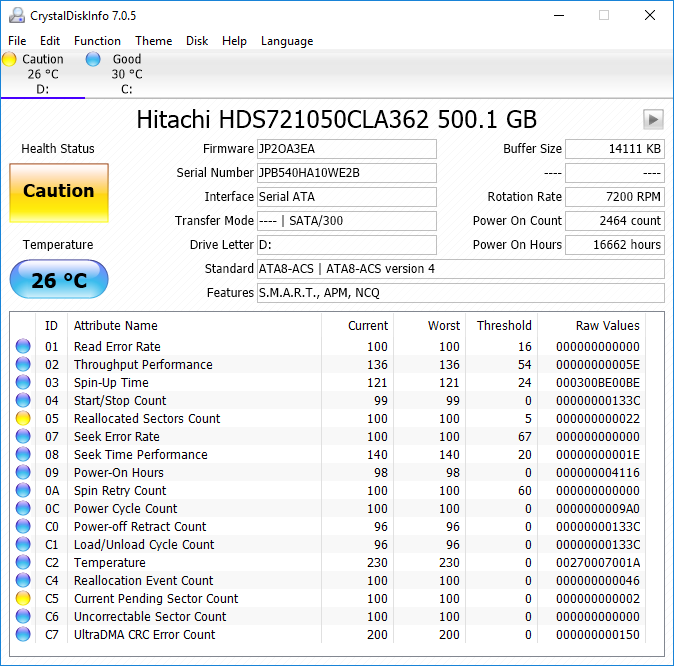Click yellow icon for Reallocated Sectors Count
The image size is (674, 666).
23,418
